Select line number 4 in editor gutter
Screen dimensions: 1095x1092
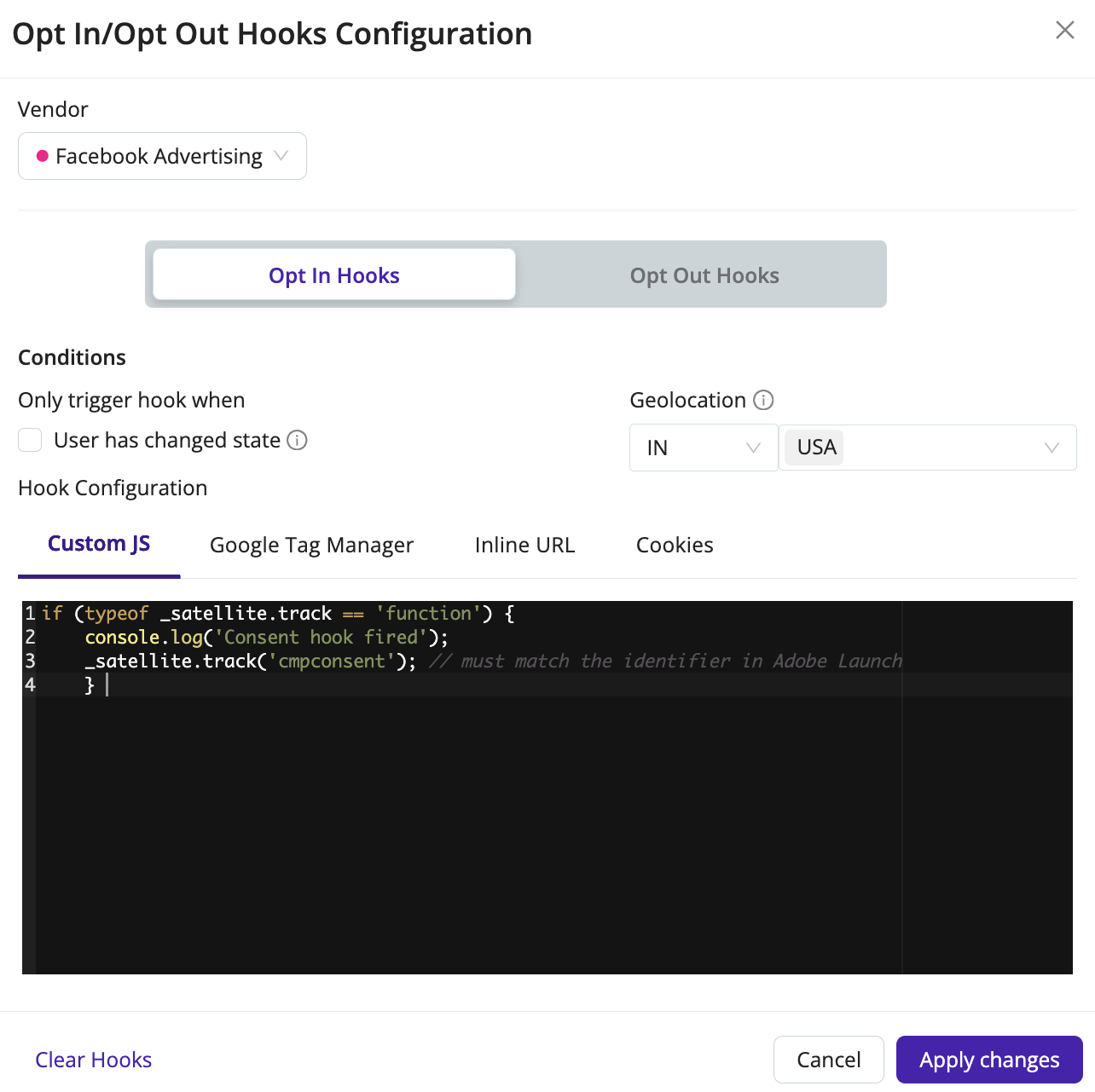30,685
